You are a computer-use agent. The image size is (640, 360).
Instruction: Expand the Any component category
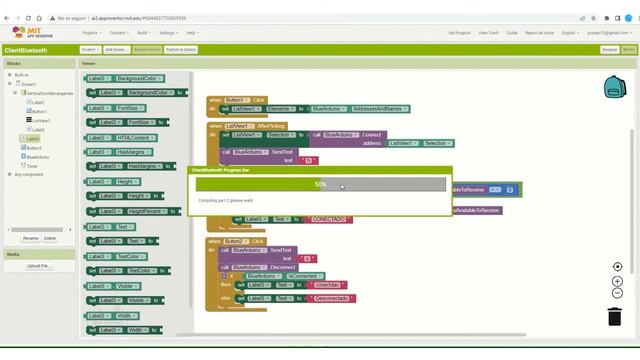tap(9, 174)
